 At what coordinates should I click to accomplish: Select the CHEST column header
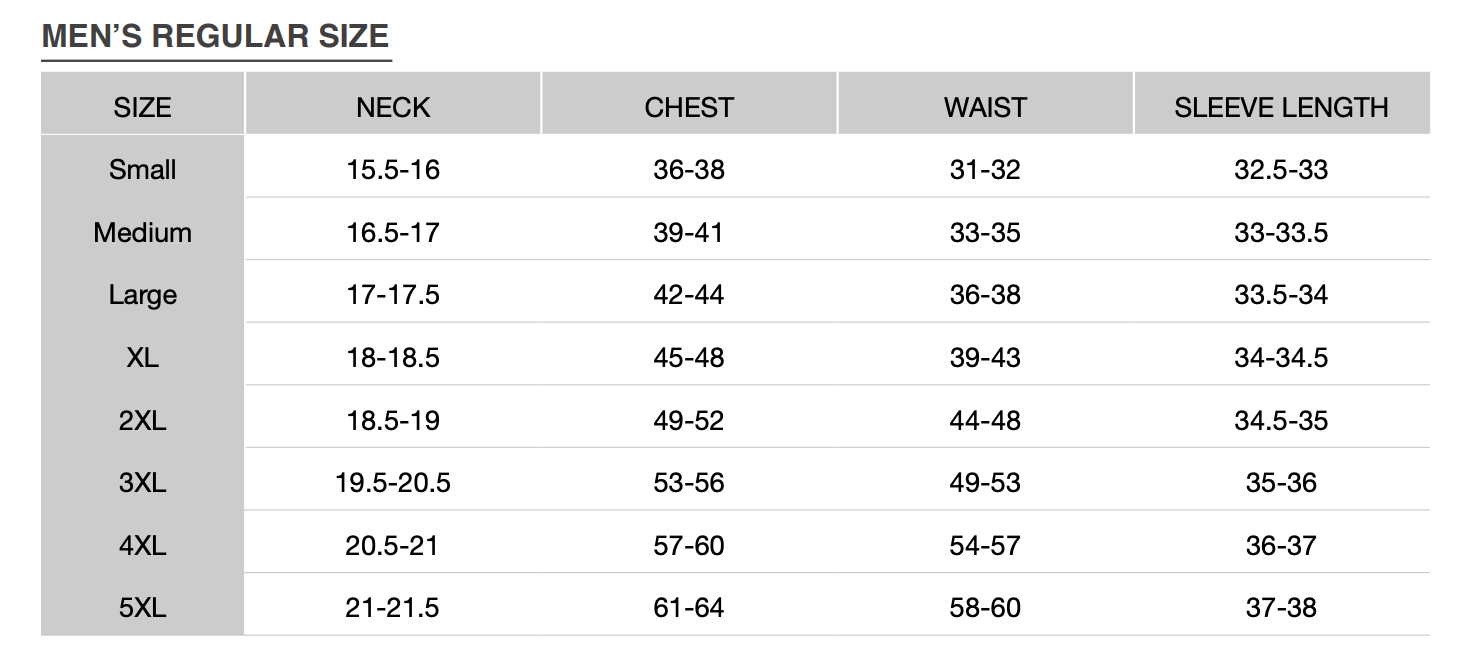(x=689, y=107)
